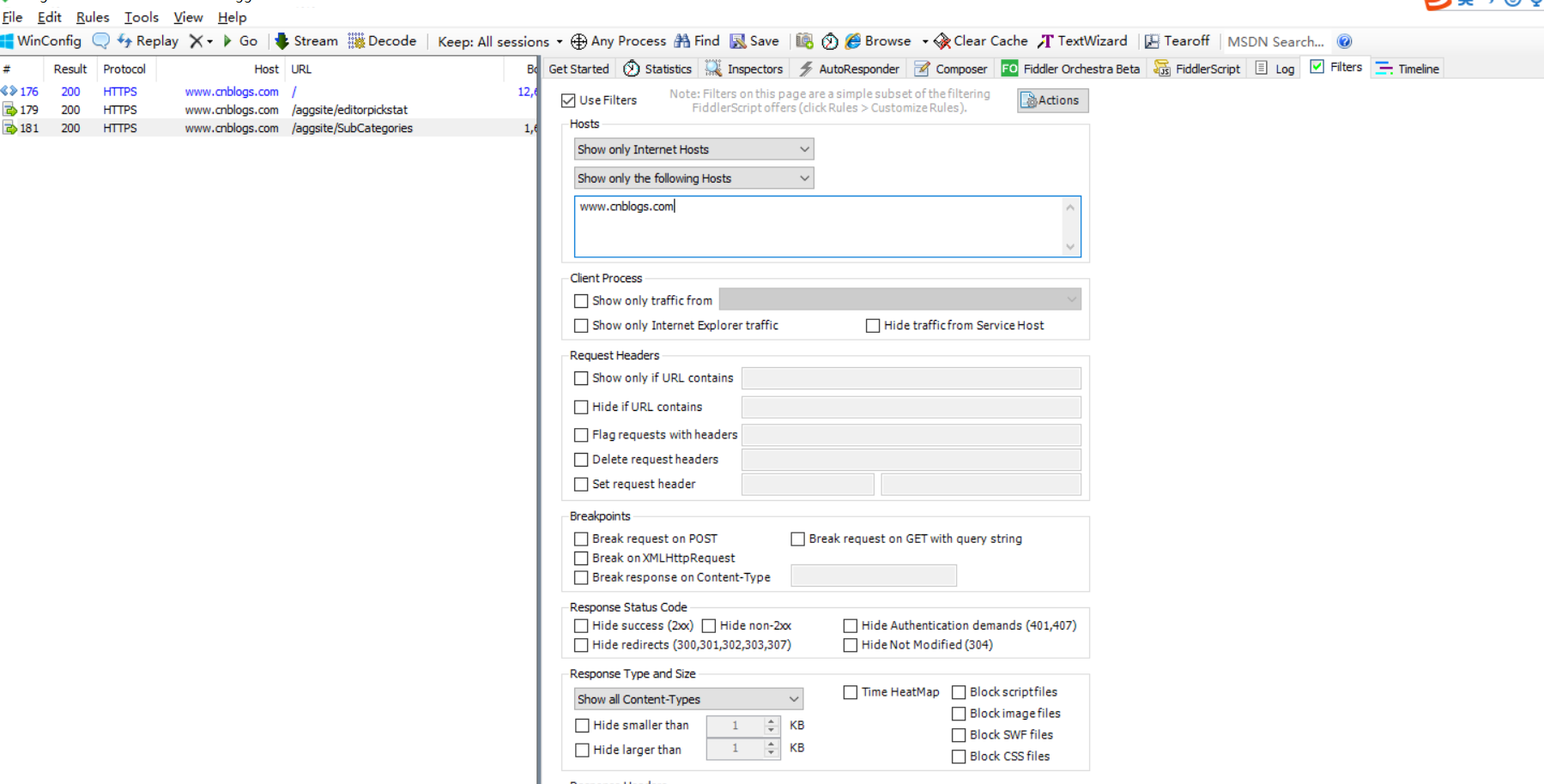Sort sessions by Result column header
1544x784 pixels.
pos(70,69)
